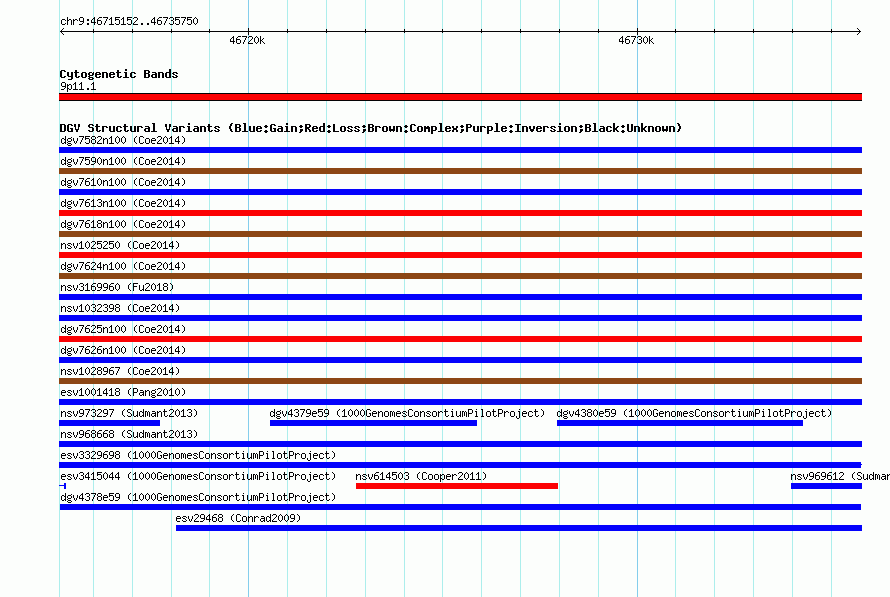Click the blue bar under dgv7582n100
The image size is (890, 597).
(460, 150)
